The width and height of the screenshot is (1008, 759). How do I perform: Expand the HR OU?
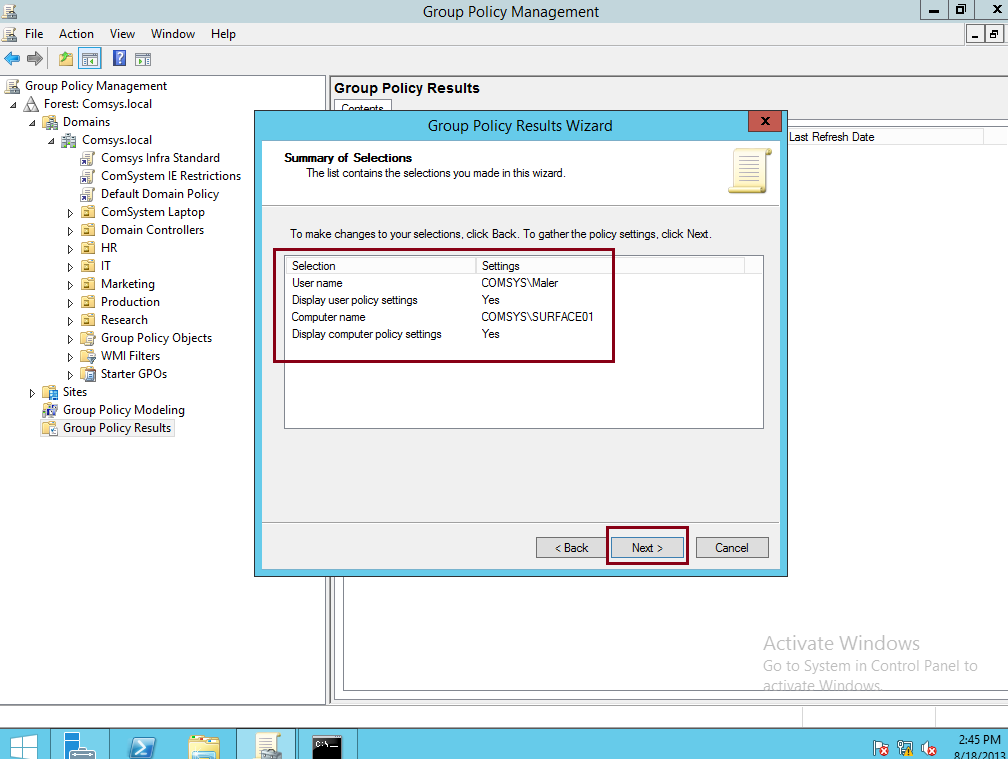70,249
